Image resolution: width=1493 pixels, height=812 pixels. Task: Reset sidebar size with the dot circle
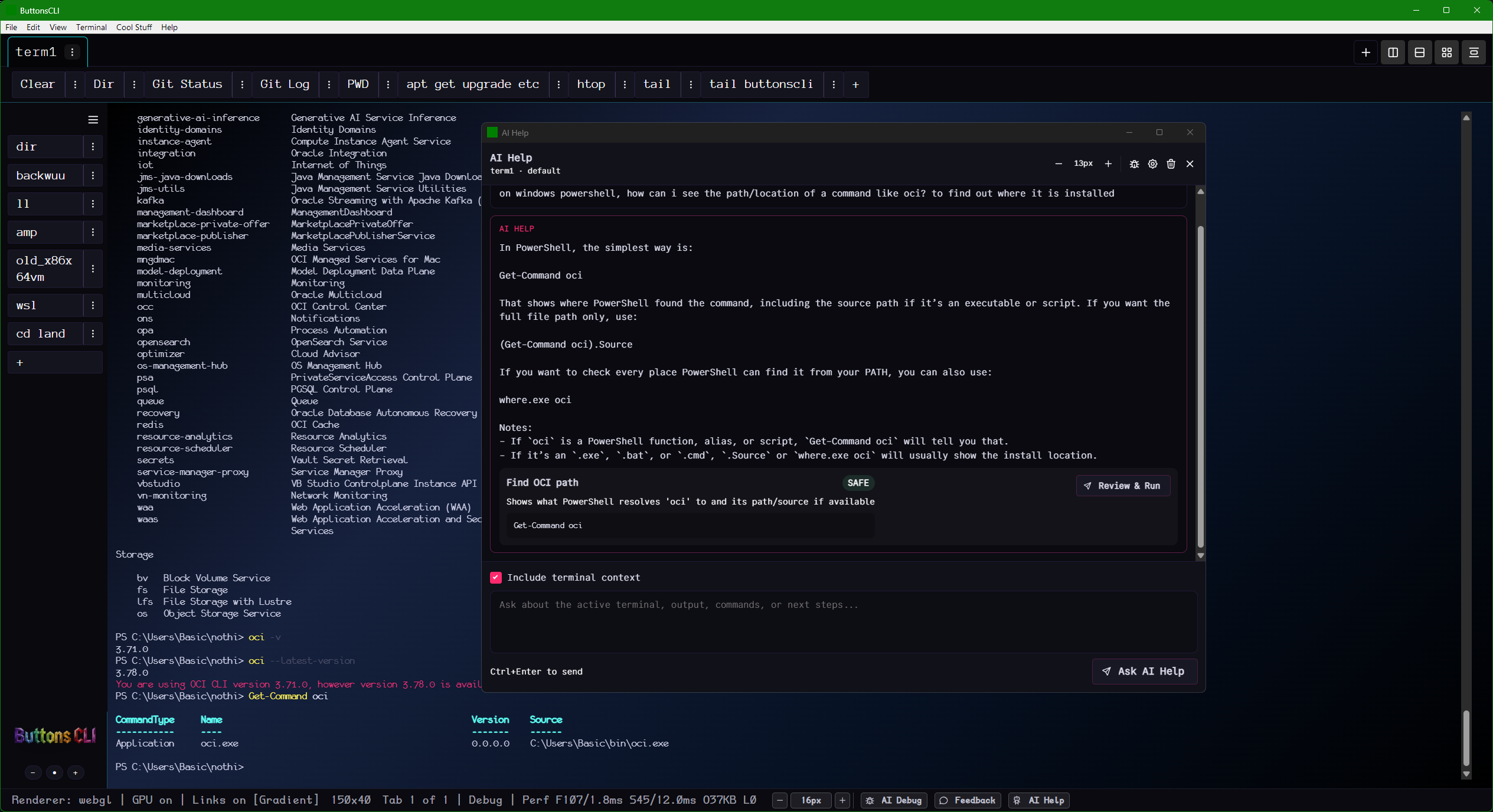click(54, 772)
